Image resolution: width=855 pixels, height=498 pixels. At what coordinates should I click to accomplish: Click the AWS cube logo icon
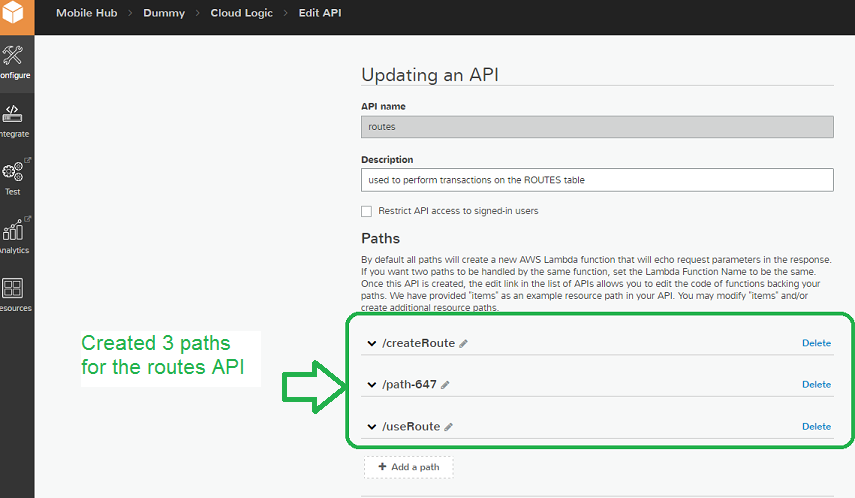(15, 14)
